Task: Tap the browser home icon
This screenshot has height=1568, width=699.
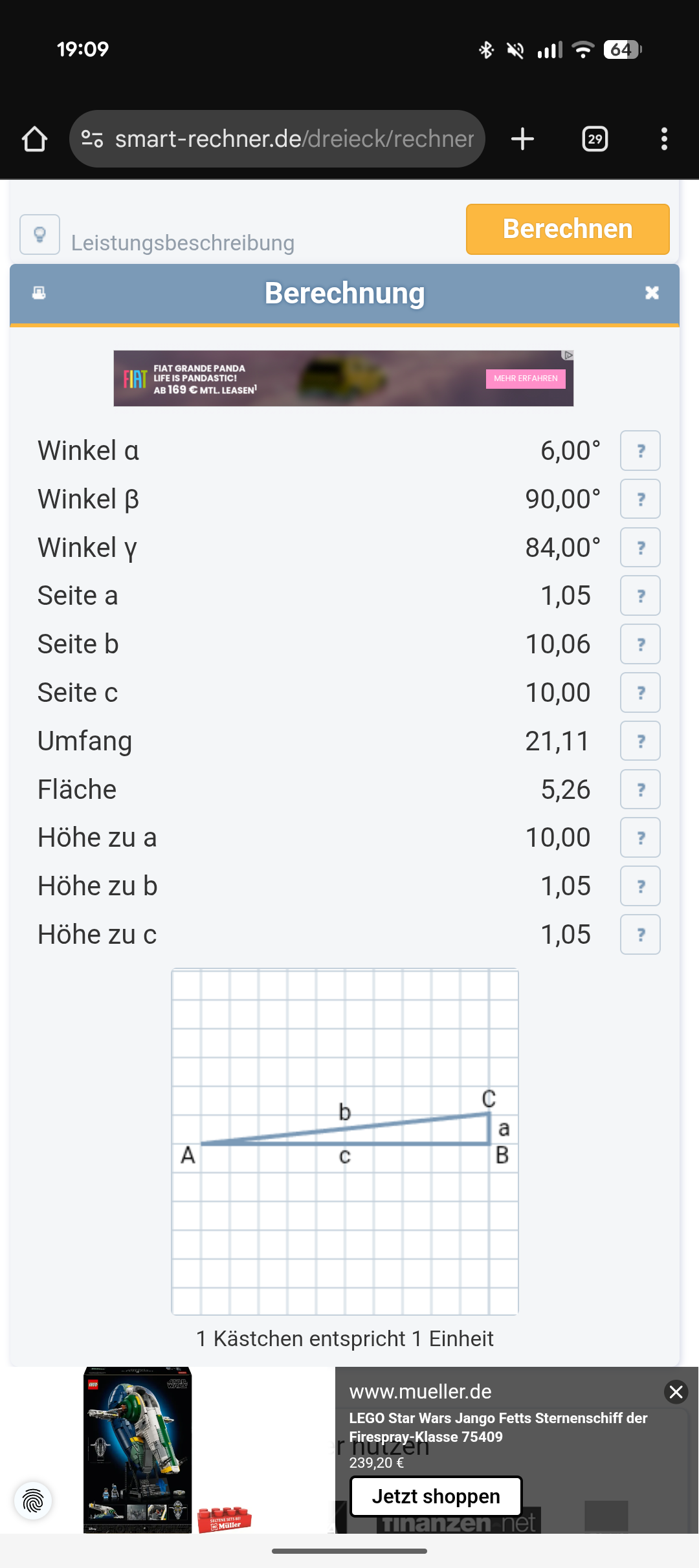Action: pos(34,139)
